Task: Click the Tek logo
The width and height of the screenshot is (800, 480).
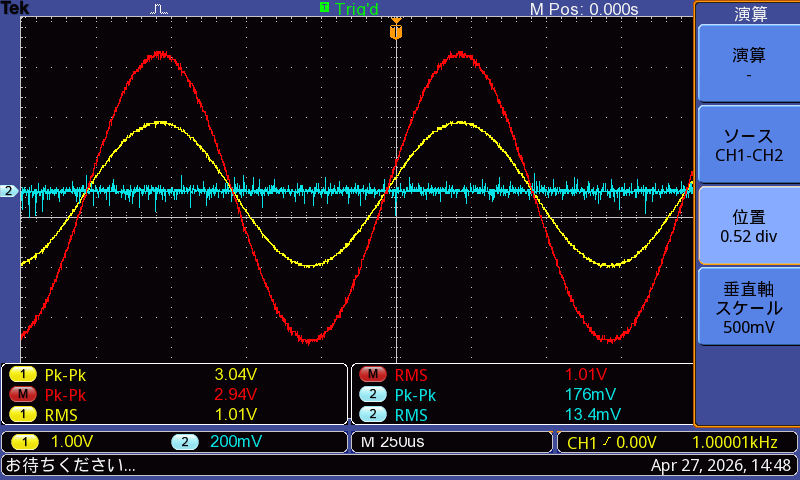Action: tap(15, 8)
